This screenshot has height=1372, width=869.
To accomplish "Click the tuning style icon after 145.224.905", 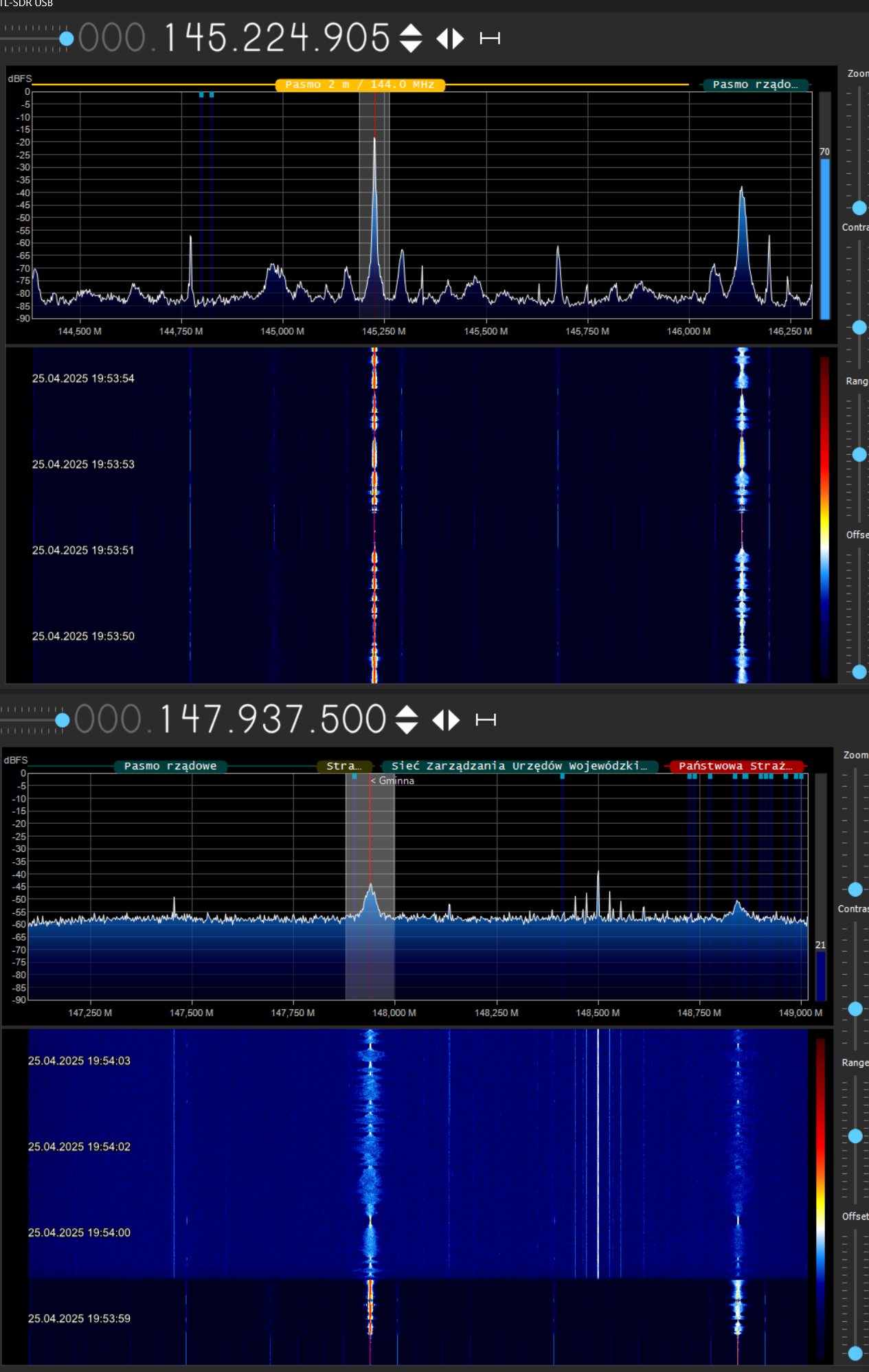I will (489, 38).
